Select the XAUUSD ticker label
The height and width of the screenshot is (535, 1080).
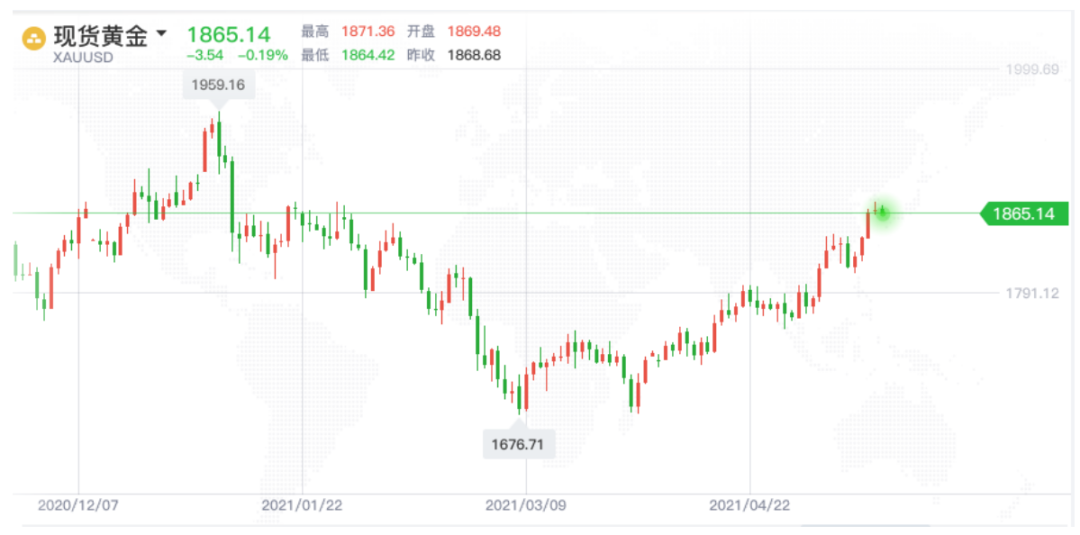click(83, 57)
